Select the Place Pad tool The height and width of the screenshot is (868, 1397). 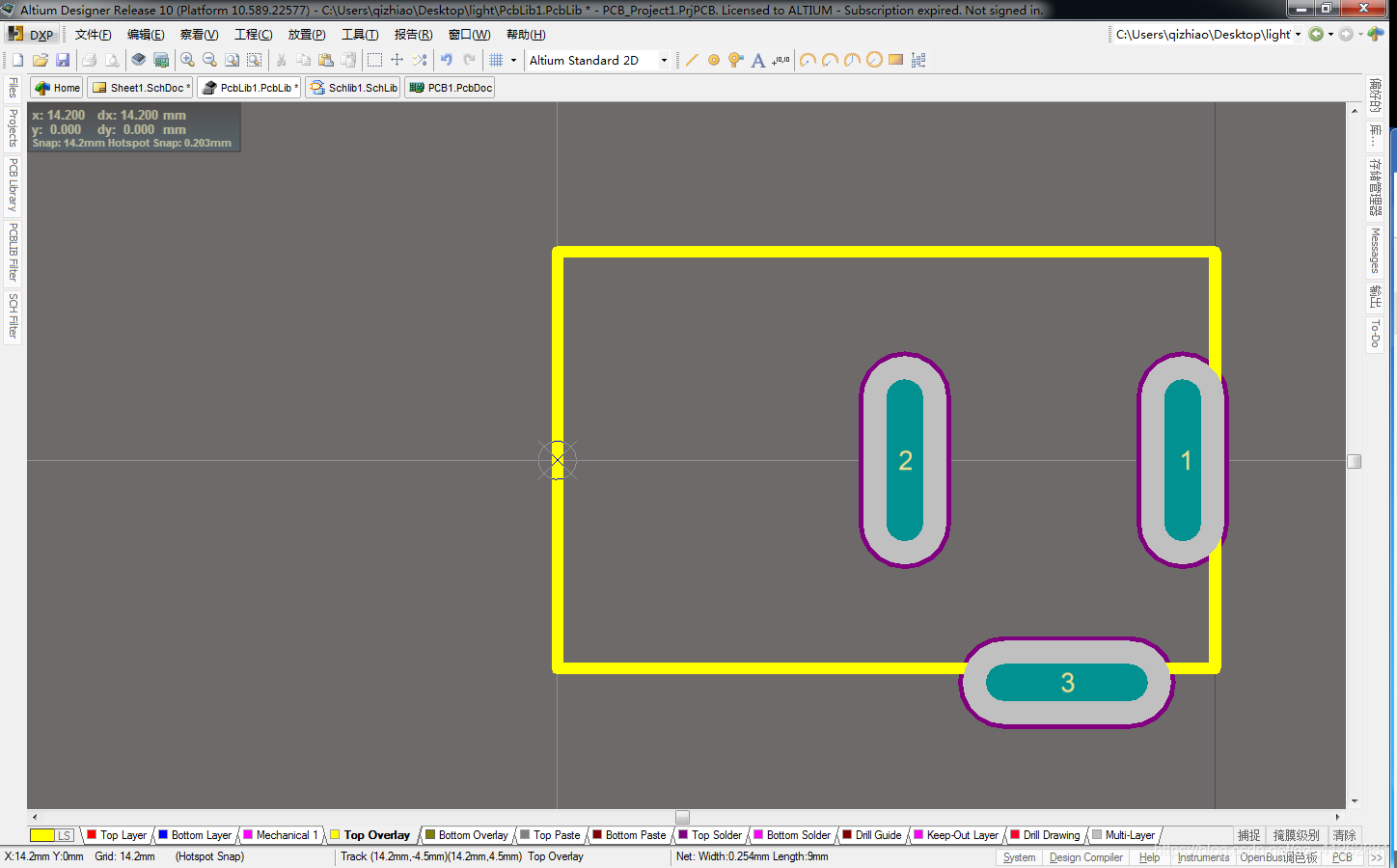point(714,60)
